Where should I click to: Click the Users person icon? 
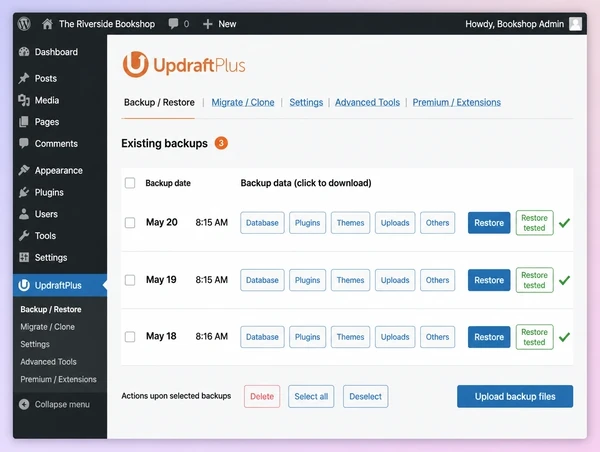tap(24, 214)
